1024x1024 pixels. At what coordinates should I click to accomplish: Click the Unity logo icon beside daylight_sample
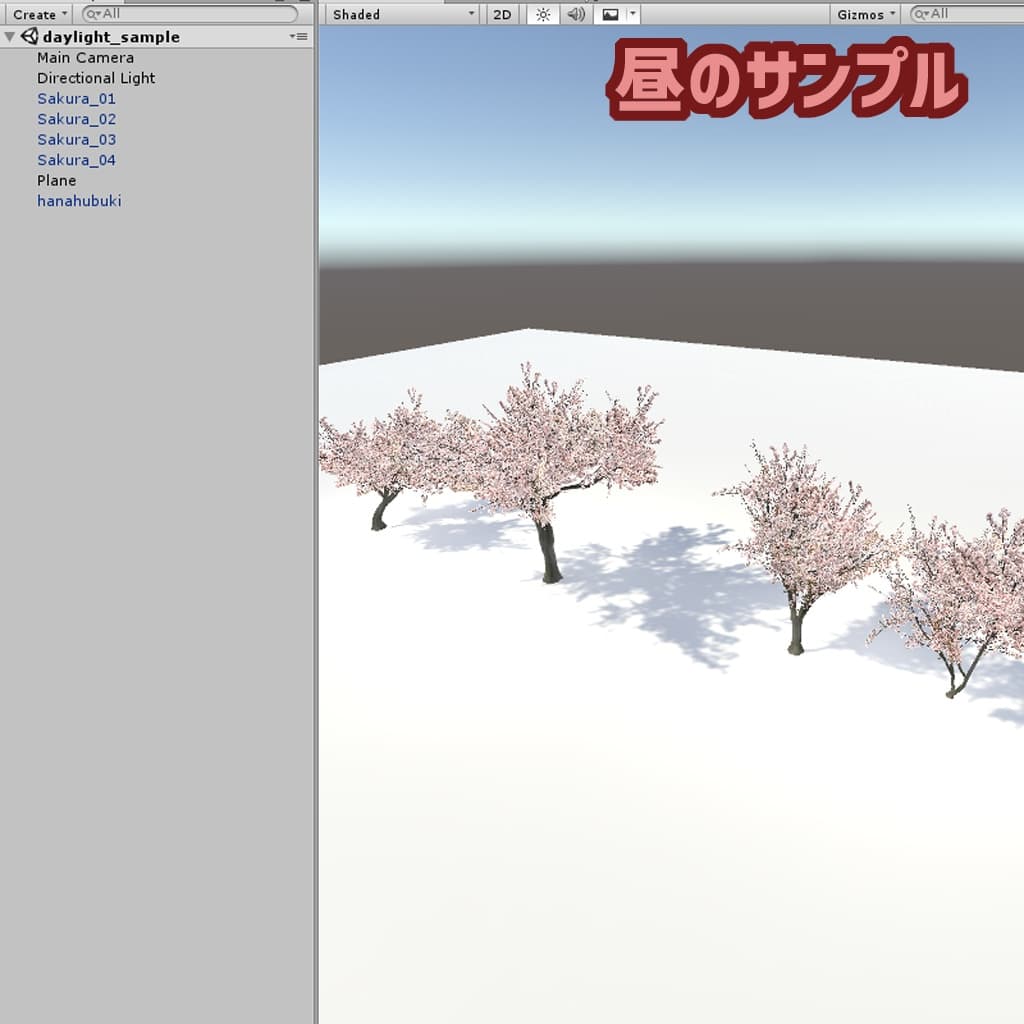tap(29, 37)
